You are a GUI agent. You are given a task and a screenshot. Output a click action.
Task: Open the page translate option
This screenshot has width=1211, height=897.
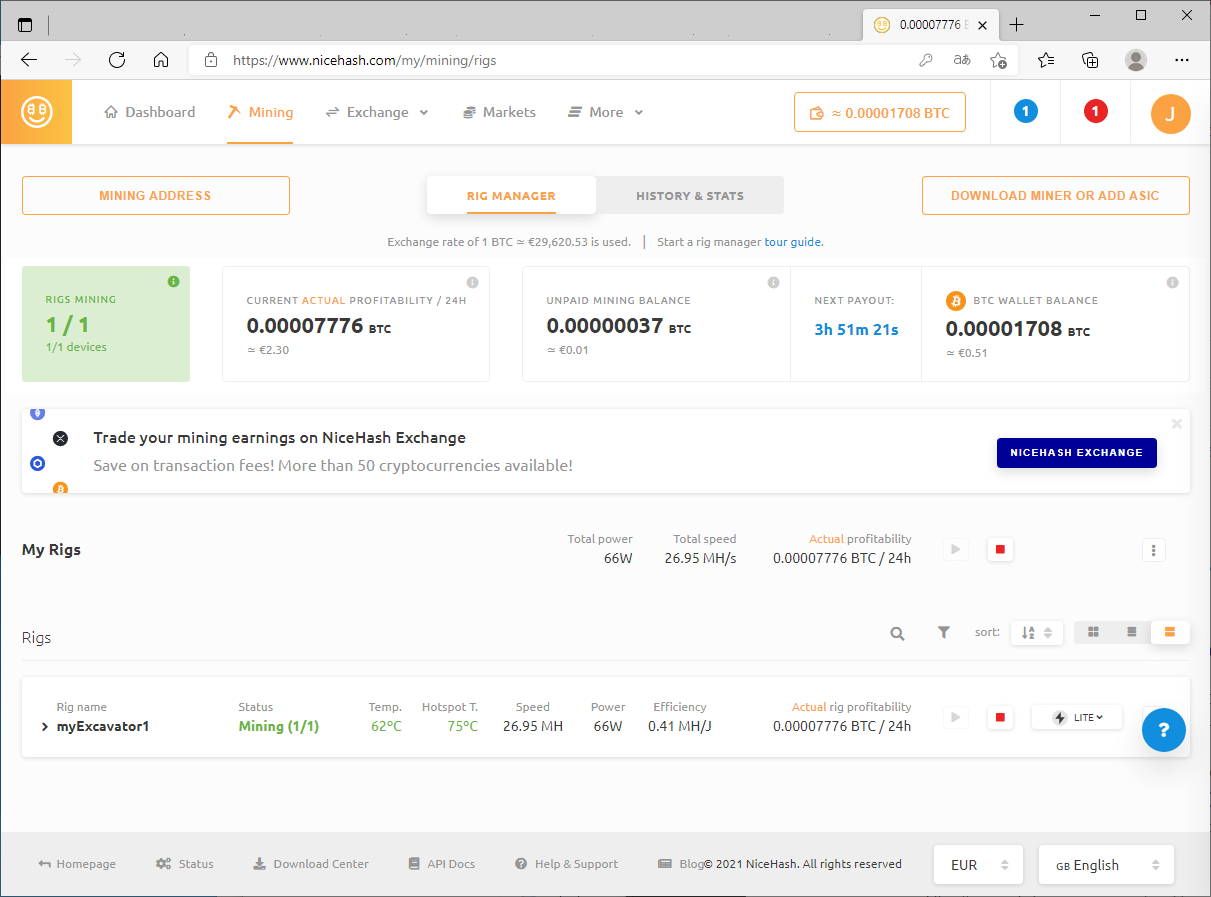tap(962, 60)
